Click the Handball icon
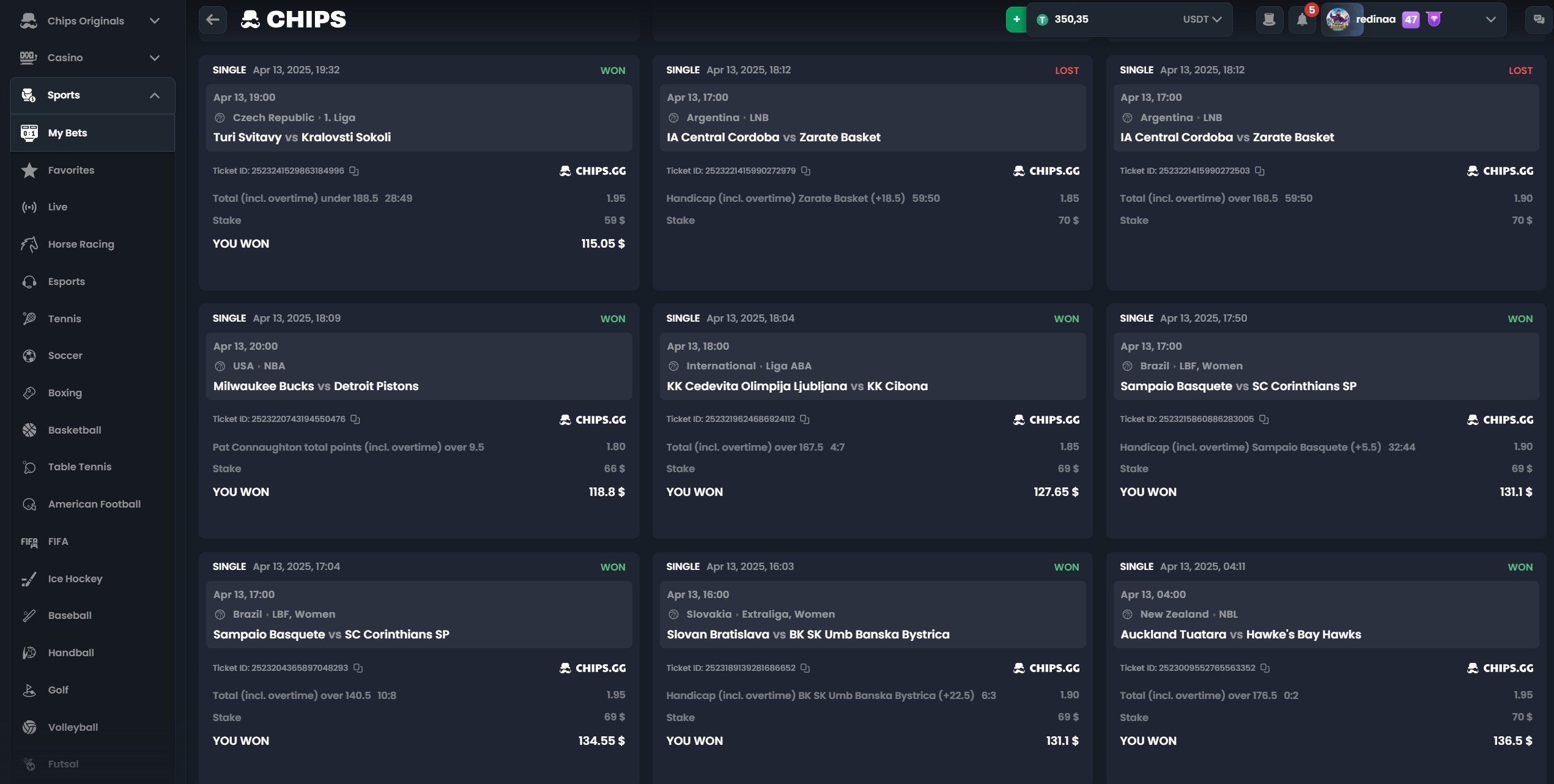The image size is (1554, 784). click(x=29, y=653)
